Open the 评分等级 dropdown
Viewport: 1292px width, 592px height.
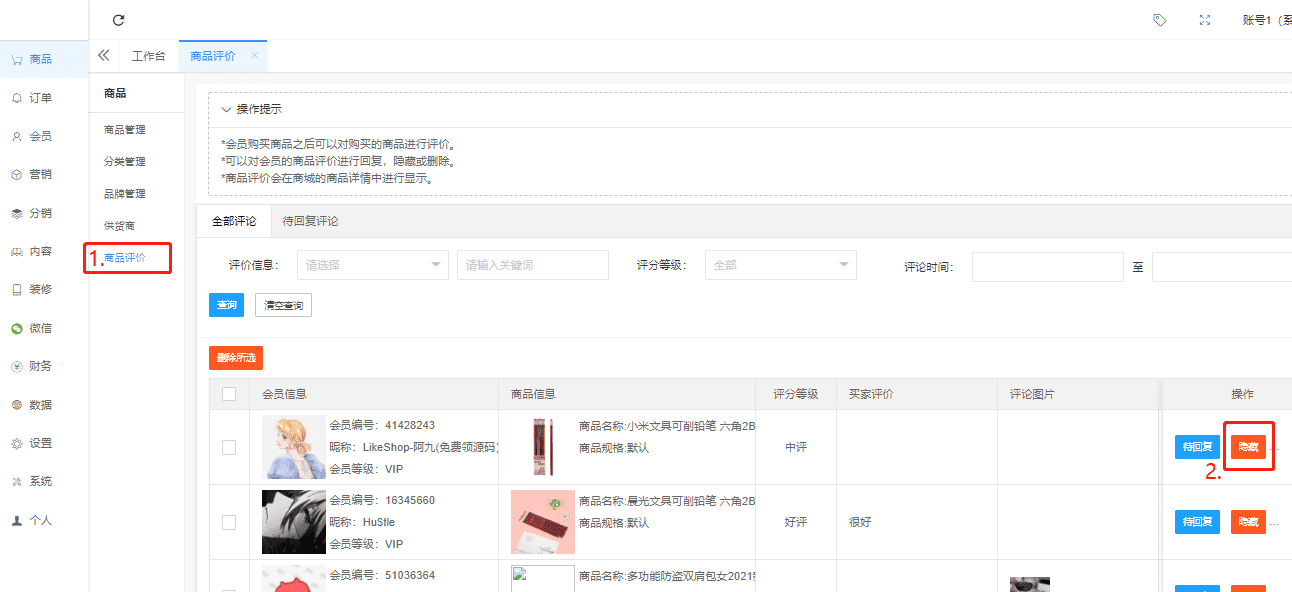[x=780, y=265]
